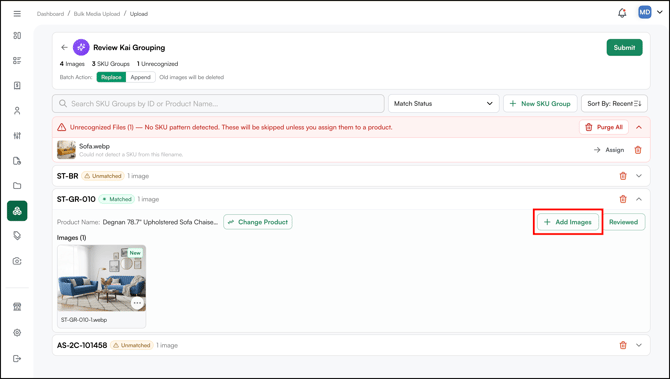Image resolution: width=670 pixels, height=379 pixels.
Task: Go to Bulk Media Upload breadcrumb
Action: (x=97, y=14)
